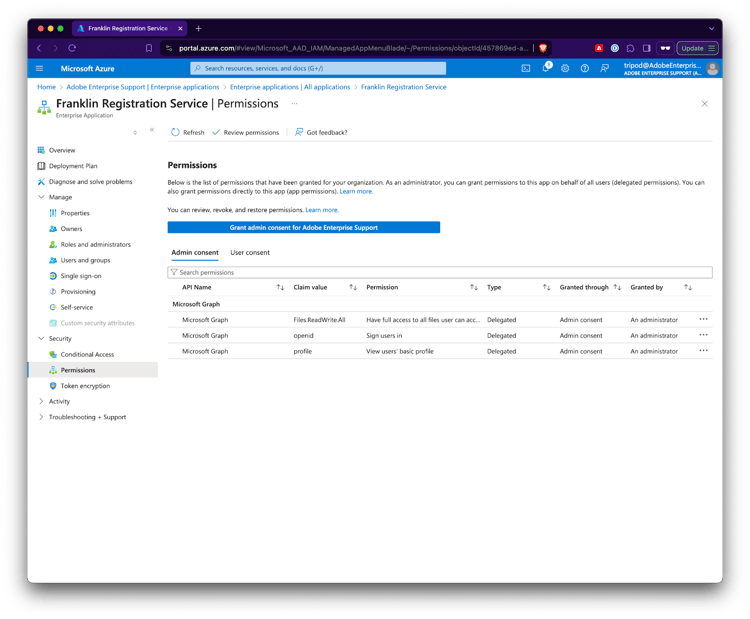The height and width of the screenshot is (619, 750).
Task: Click Home breadcrumb link
Action: [x=46, y=87]
